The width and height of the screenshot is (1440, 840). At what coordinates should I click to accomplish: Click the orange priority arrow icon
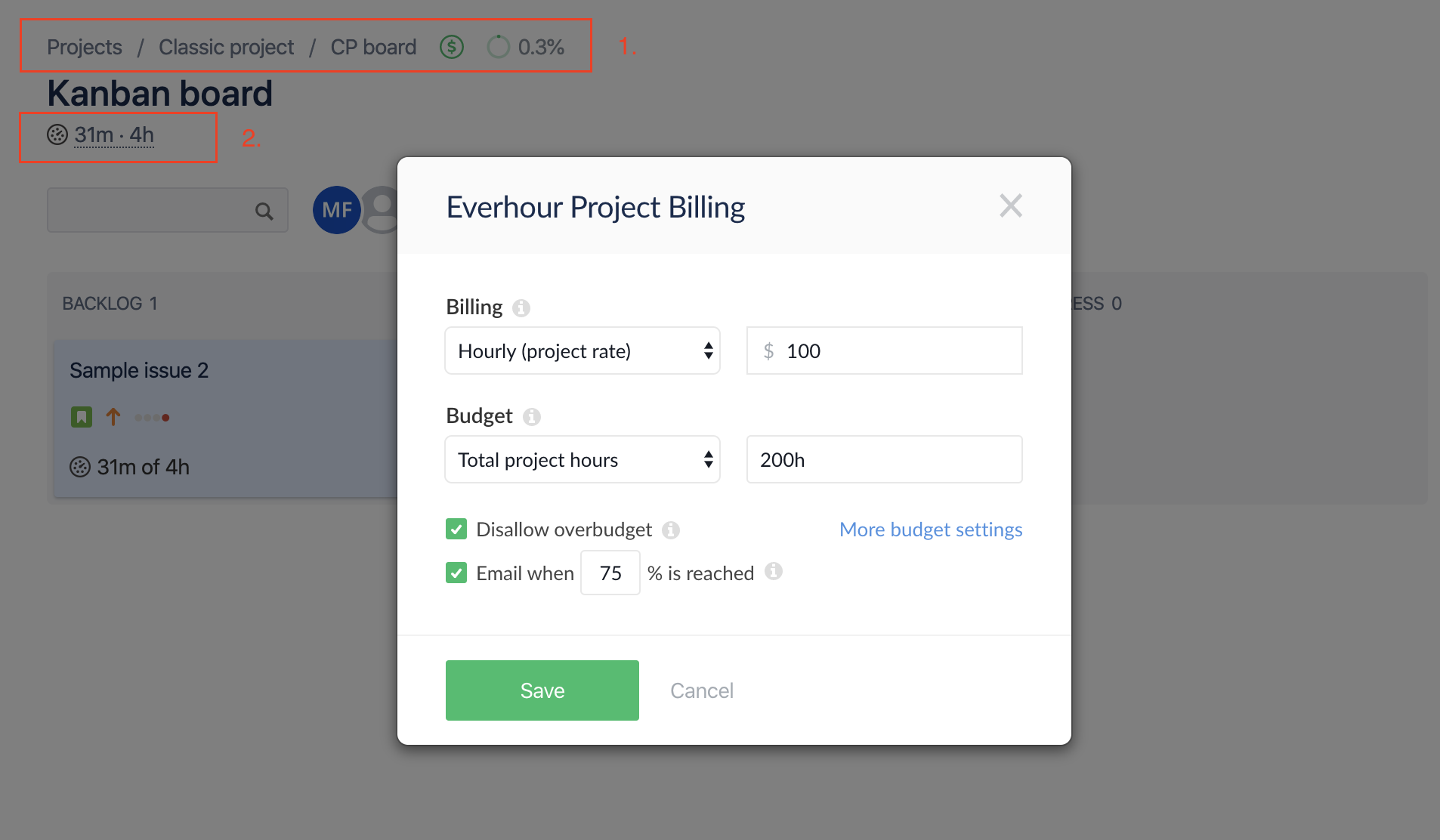(113, 417)
